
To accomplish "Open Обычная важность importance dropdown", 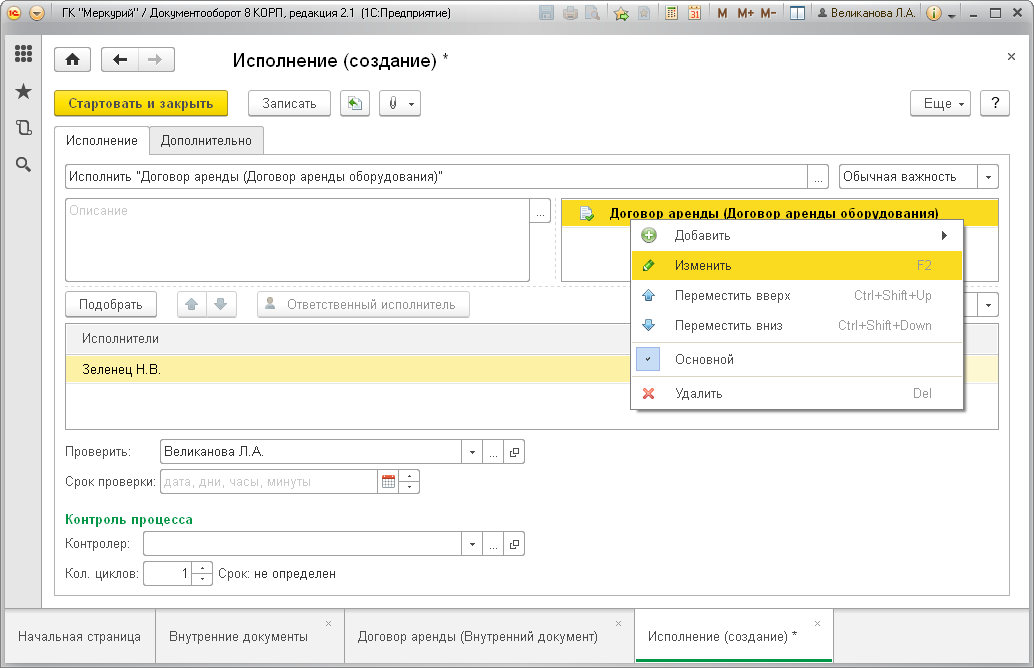I will pyautogui.click(x=988, y=177).
